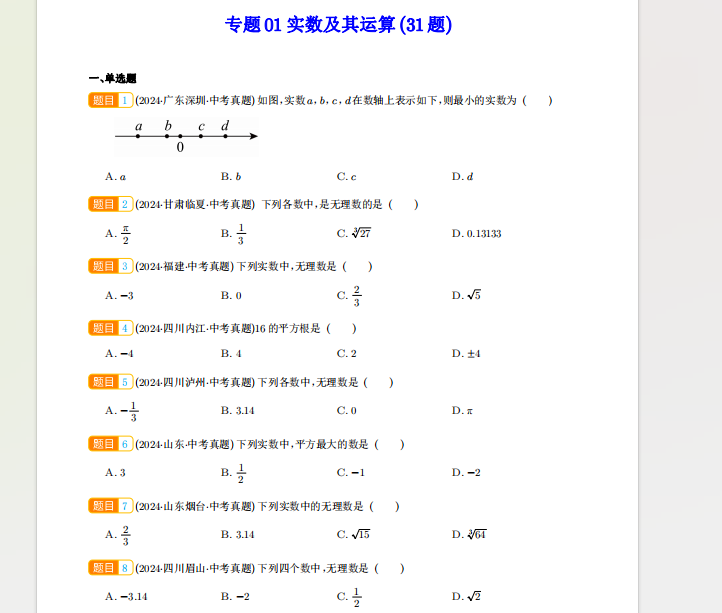Select option D. 0.13133
The image size is (722, 613).
[x=477, y=234]
